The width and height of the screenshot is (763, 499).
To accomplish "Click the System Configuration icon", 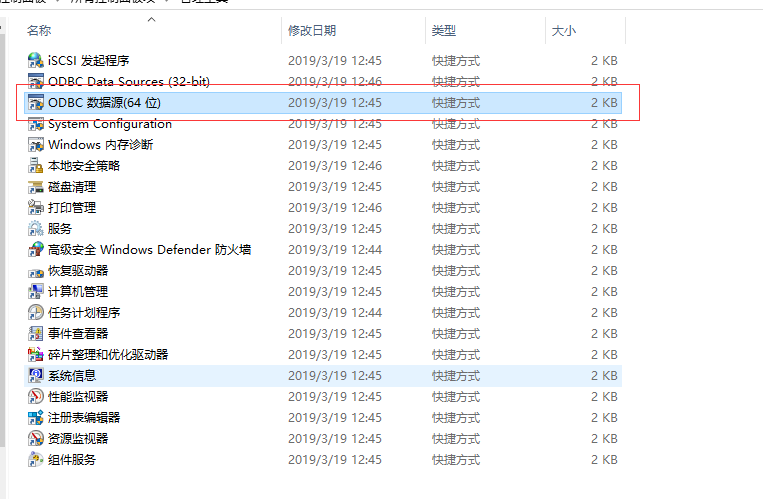I will [x=36, y=124].
